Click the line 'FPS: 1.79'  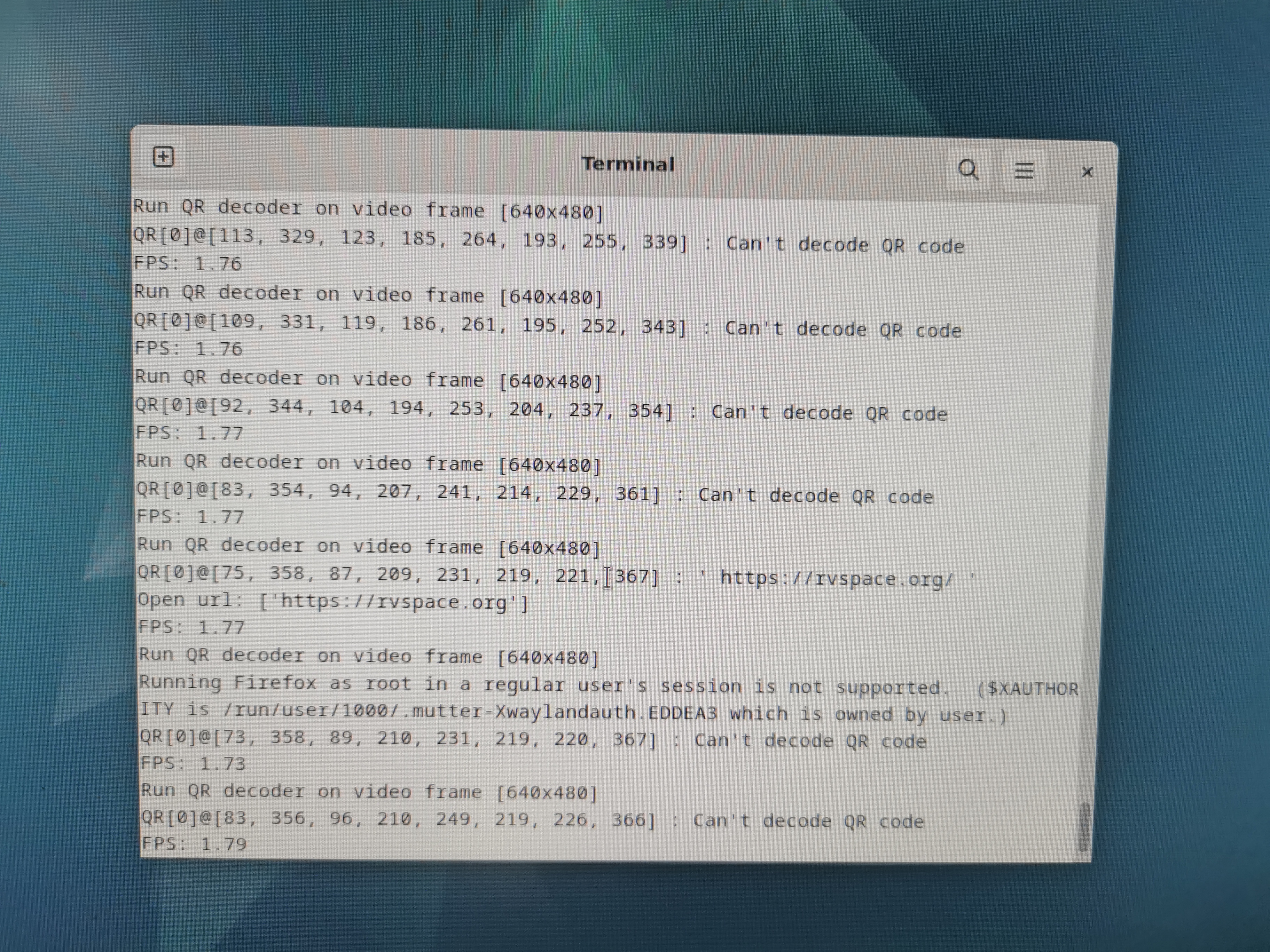tap(194, 843)
